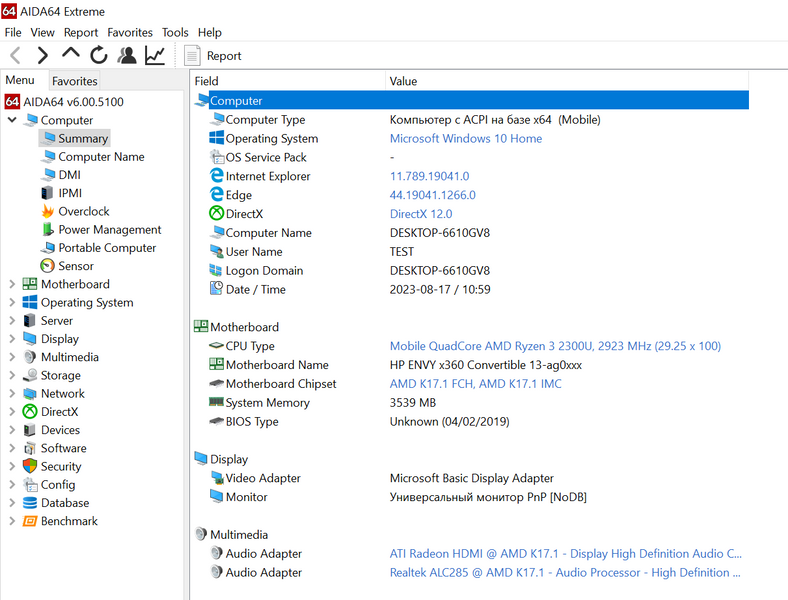Expand the Server tree node

(x=12, y=321)
